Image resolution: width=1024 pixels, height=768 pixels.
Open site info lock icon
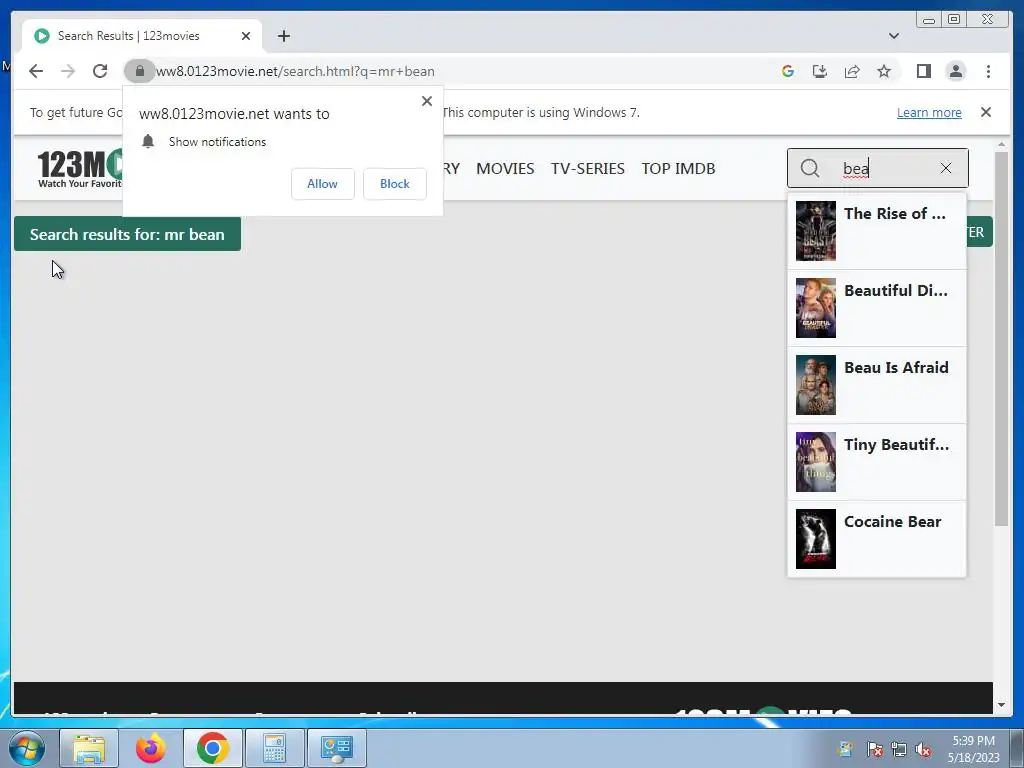click(x=139, y=71)
